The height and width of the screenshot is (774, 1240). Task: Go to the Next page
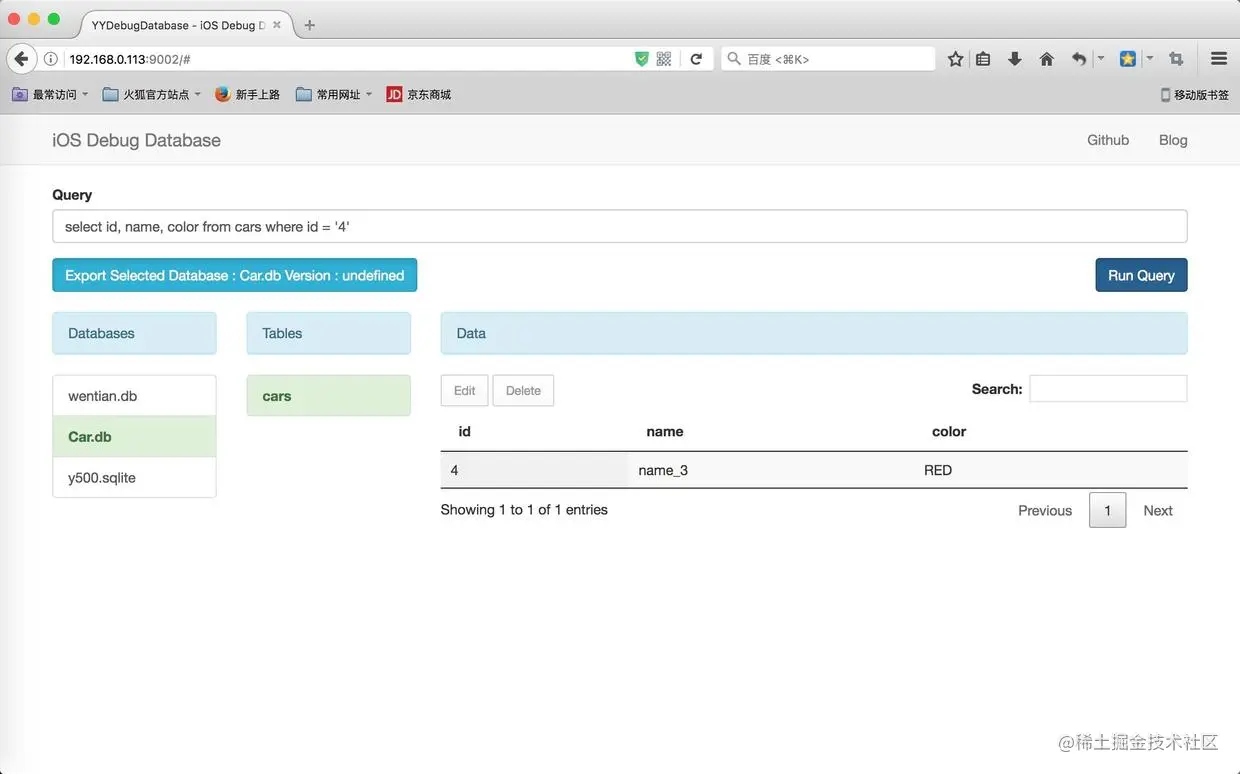coord(1158,510)
